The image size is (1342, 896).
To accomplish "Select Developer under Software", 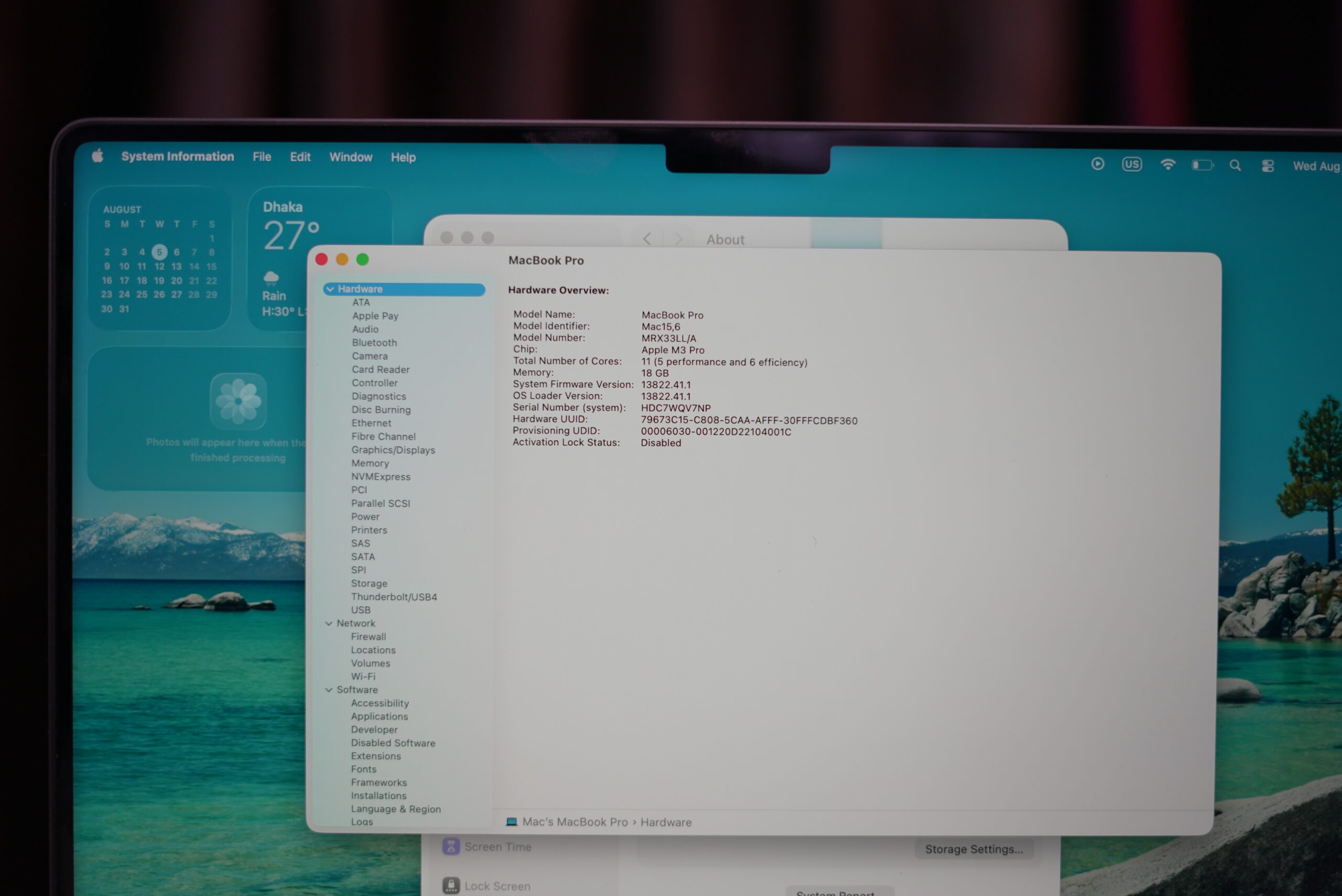I will tap(374, 730).
